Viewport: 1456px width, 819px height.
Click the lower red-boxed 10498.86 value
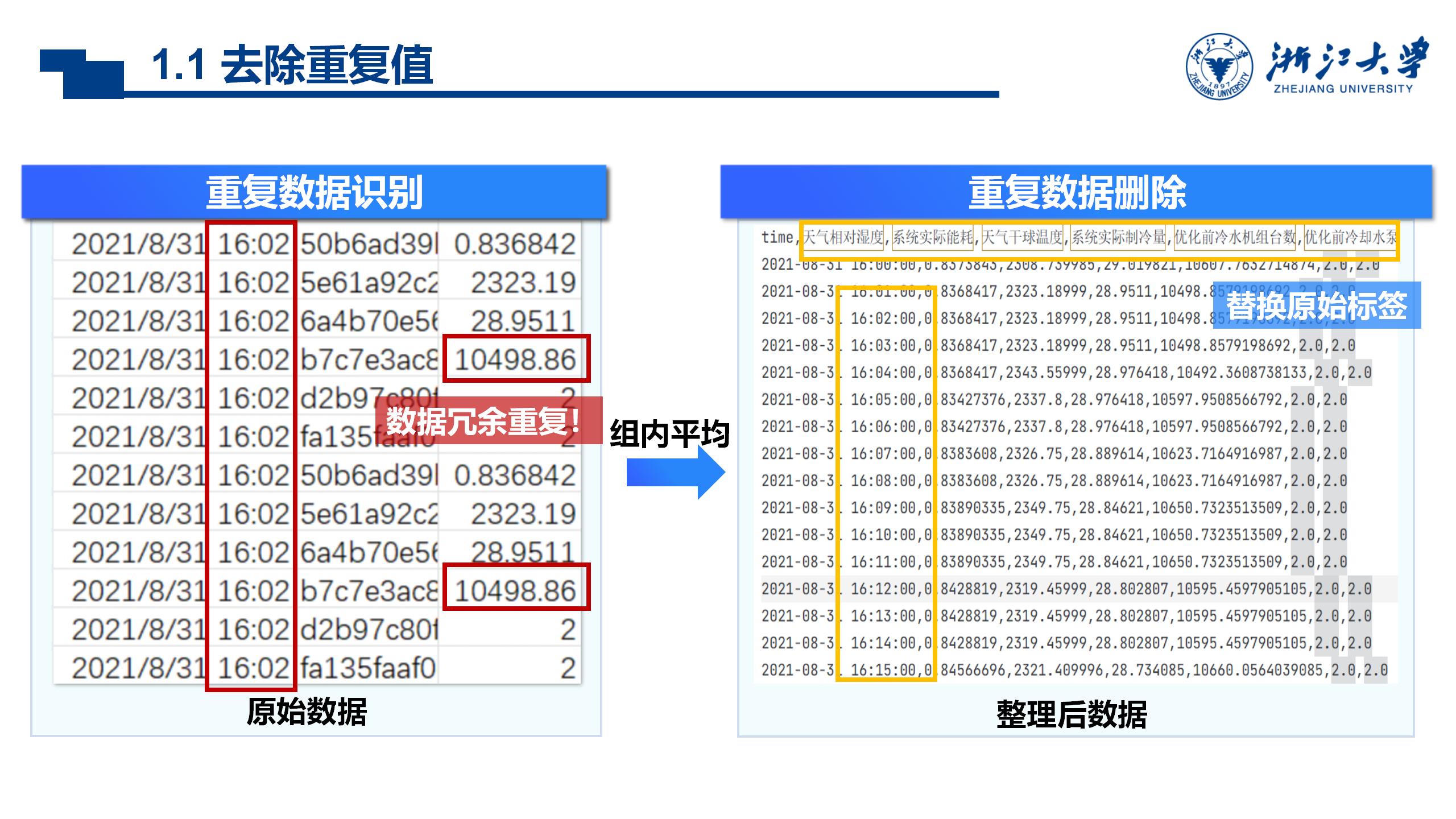(515, 590)
